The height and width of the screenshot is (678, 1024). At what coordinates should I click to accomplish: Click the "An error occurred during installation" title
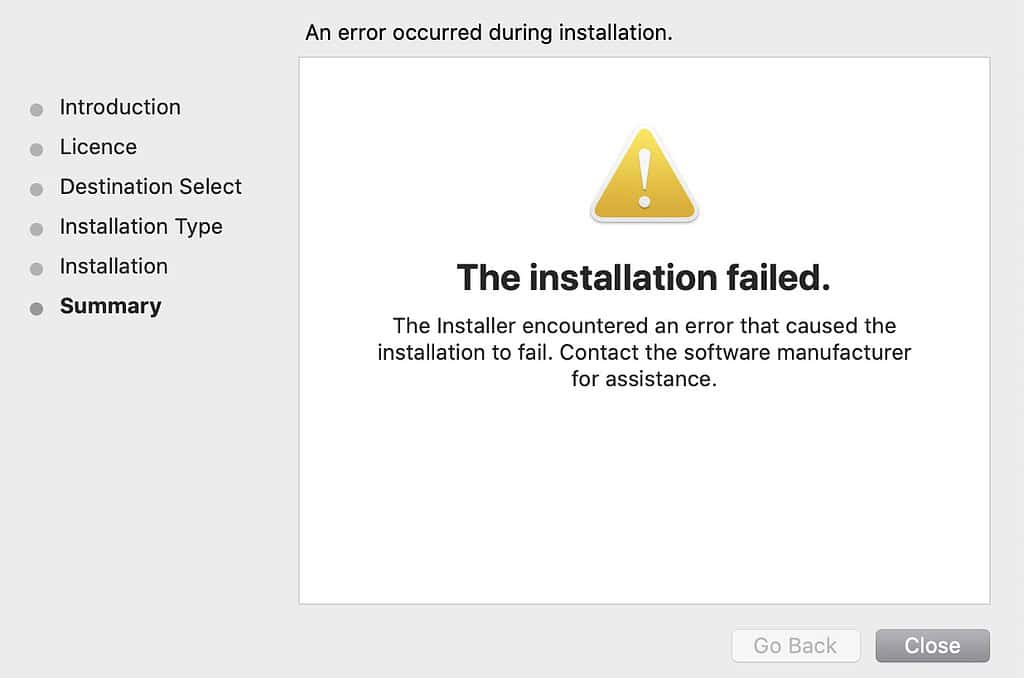(488, 33)
